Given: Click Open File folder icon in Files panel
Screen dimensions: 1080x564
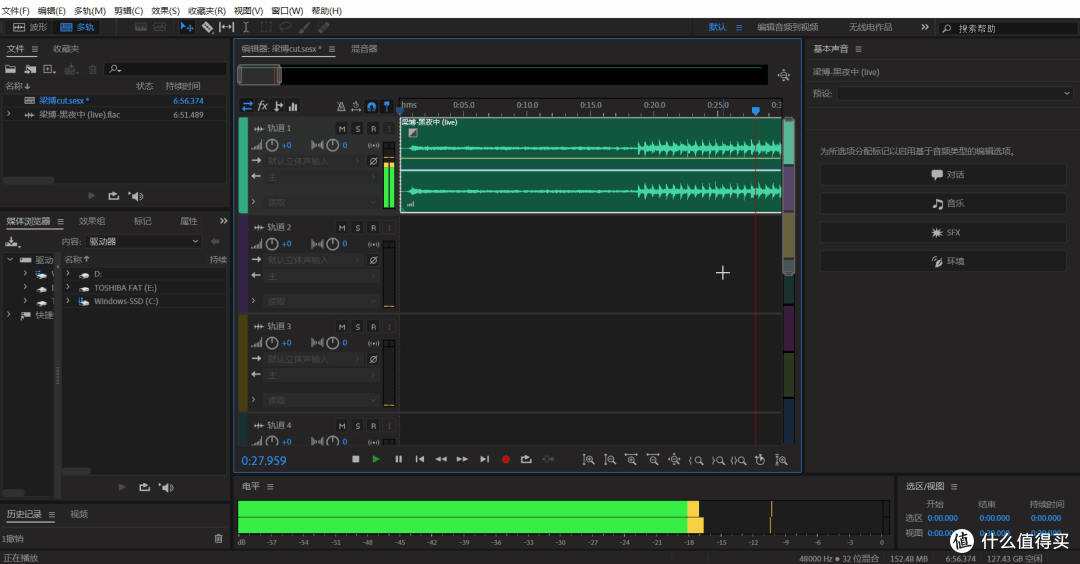Looking at the screenshot, I should tap(10, 69).
